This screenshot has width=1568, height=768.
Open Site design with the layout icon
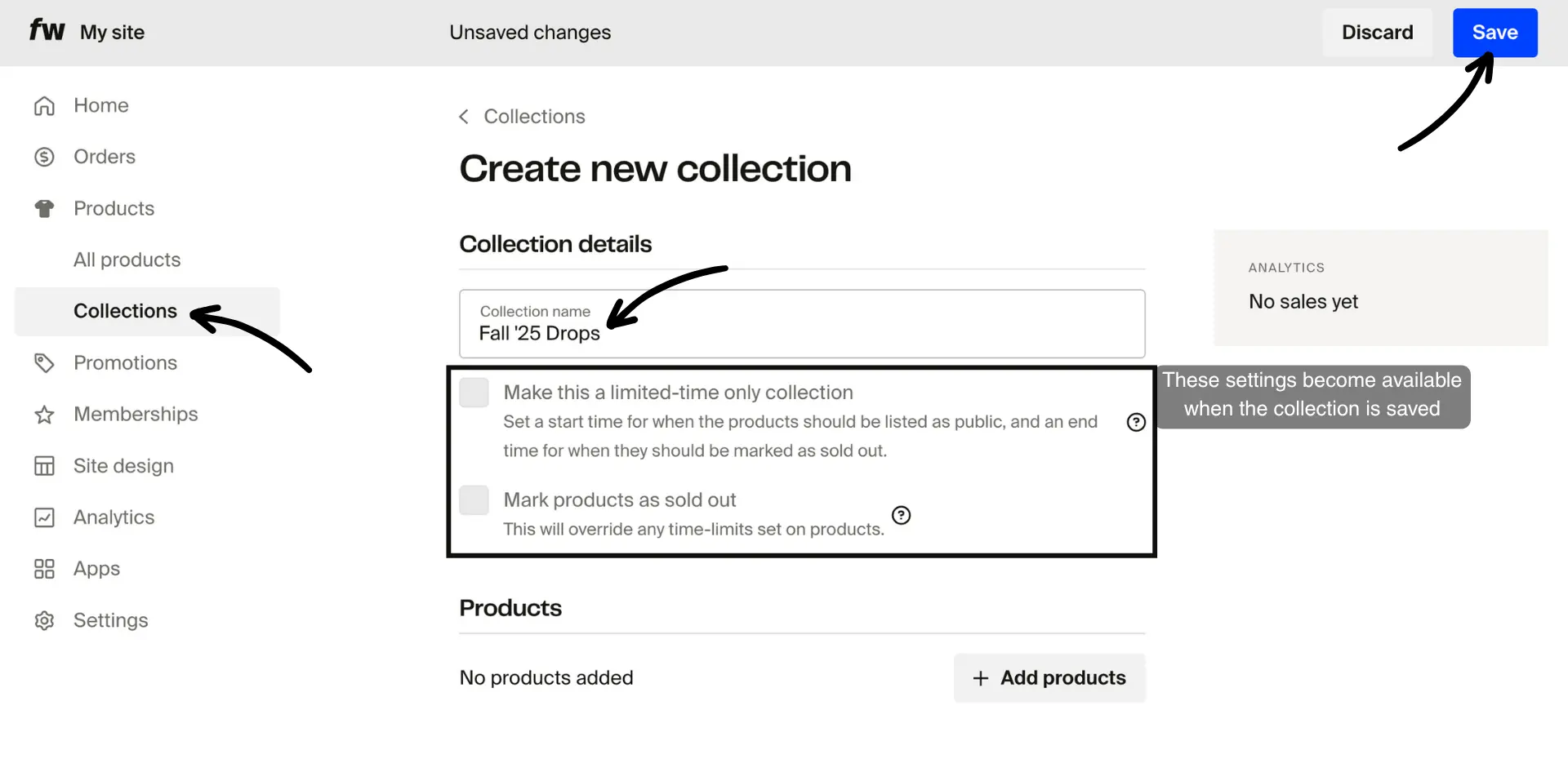pos(45,465)
